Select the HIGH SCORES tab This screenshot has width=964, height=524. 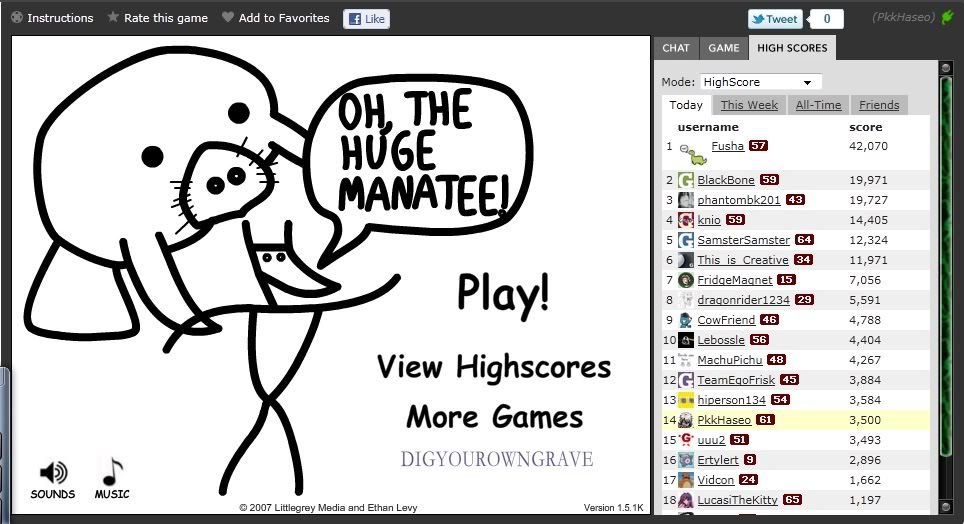[x=792, y=48]
